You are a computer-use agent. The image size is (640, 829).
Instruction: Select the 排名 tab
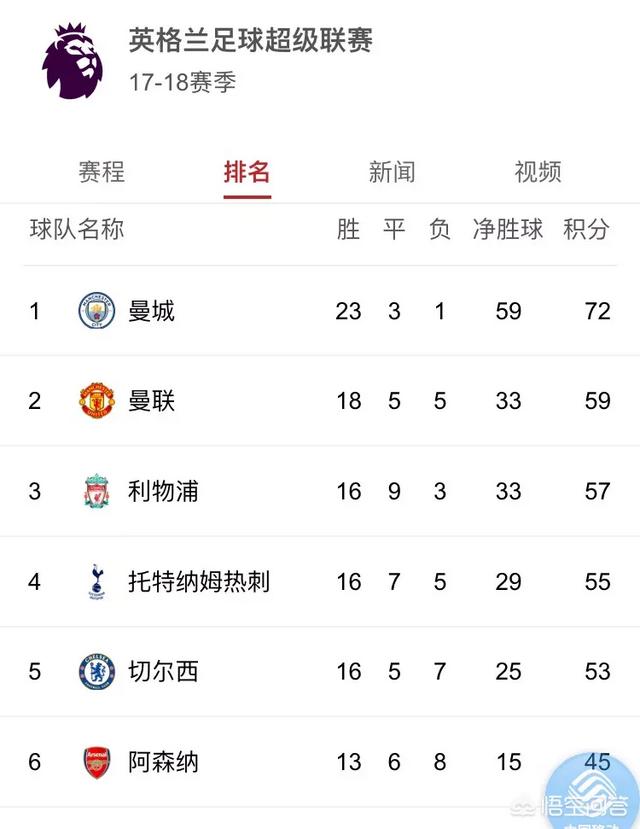pyautogui.click(x=247, y=172)
